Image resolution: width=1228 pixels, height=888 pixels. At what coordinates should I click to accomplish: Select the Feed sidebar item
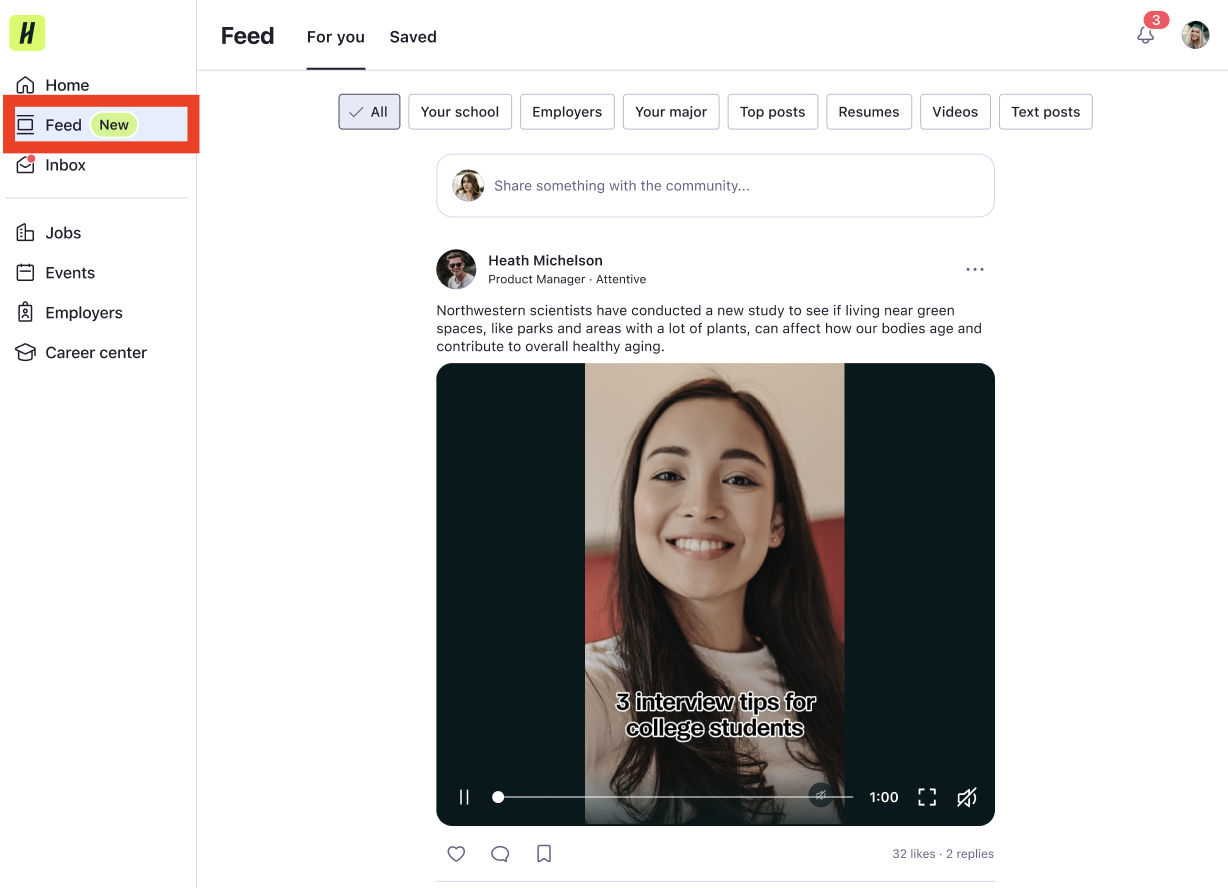pyautogui.click(x=101, y=125)
